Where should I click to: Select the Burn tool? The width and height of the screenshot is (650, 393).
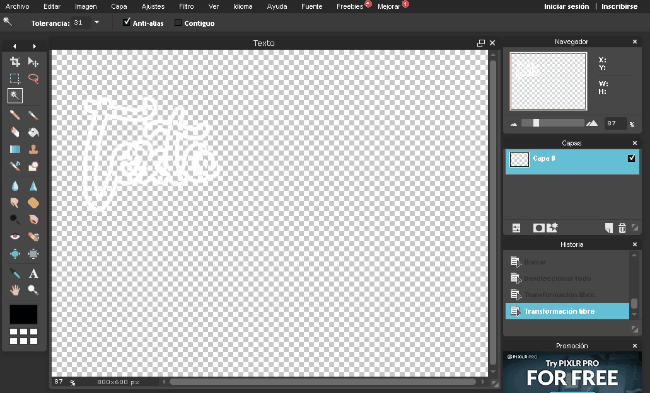point(33,219)
